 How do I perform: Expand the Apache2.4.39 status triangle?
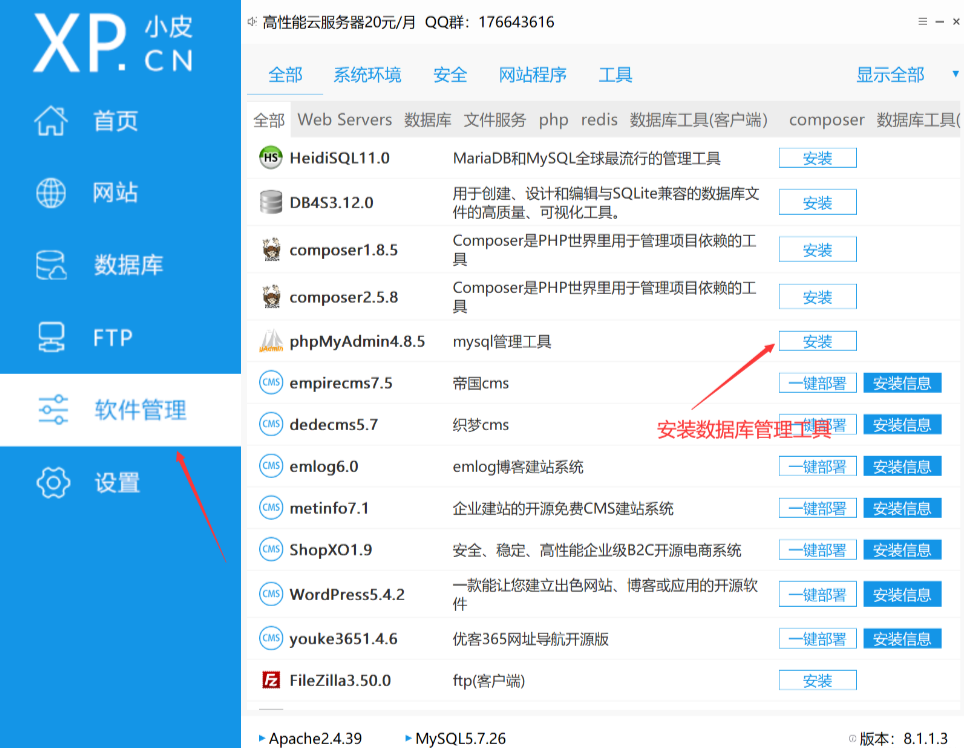coord(262,738)
